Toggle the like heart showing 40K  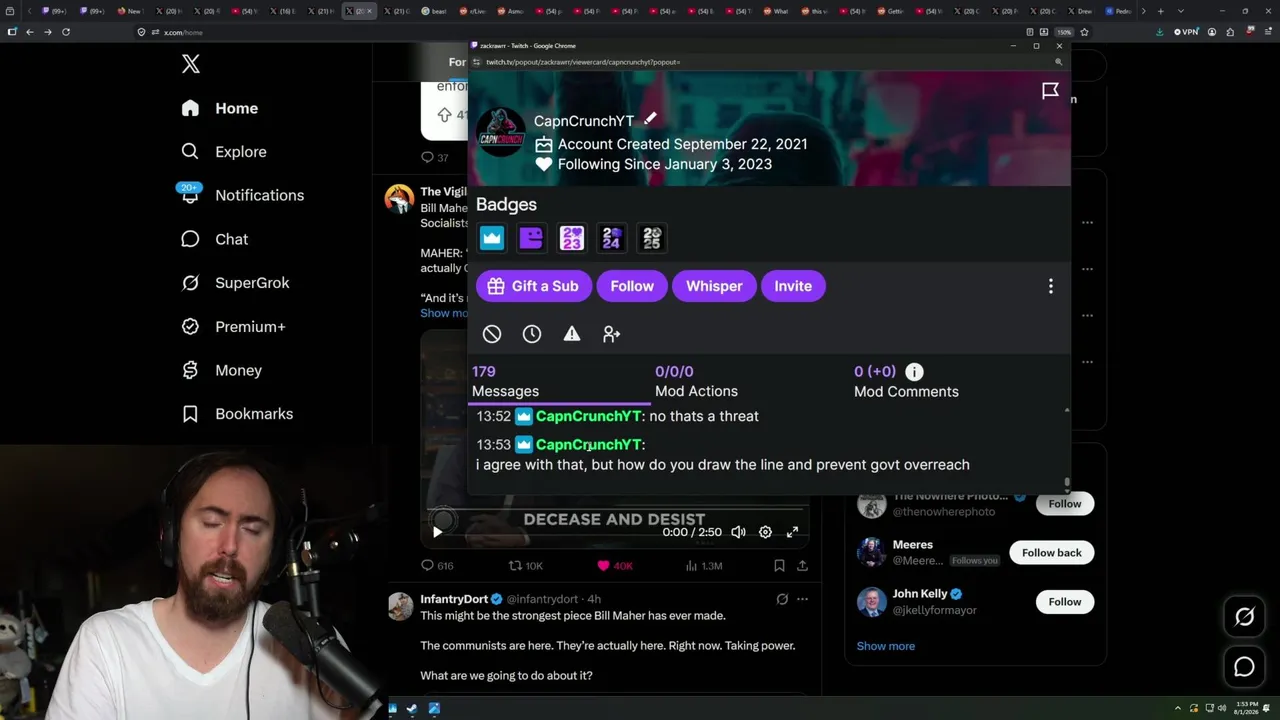pyautogui.click(x=603, y=566)
